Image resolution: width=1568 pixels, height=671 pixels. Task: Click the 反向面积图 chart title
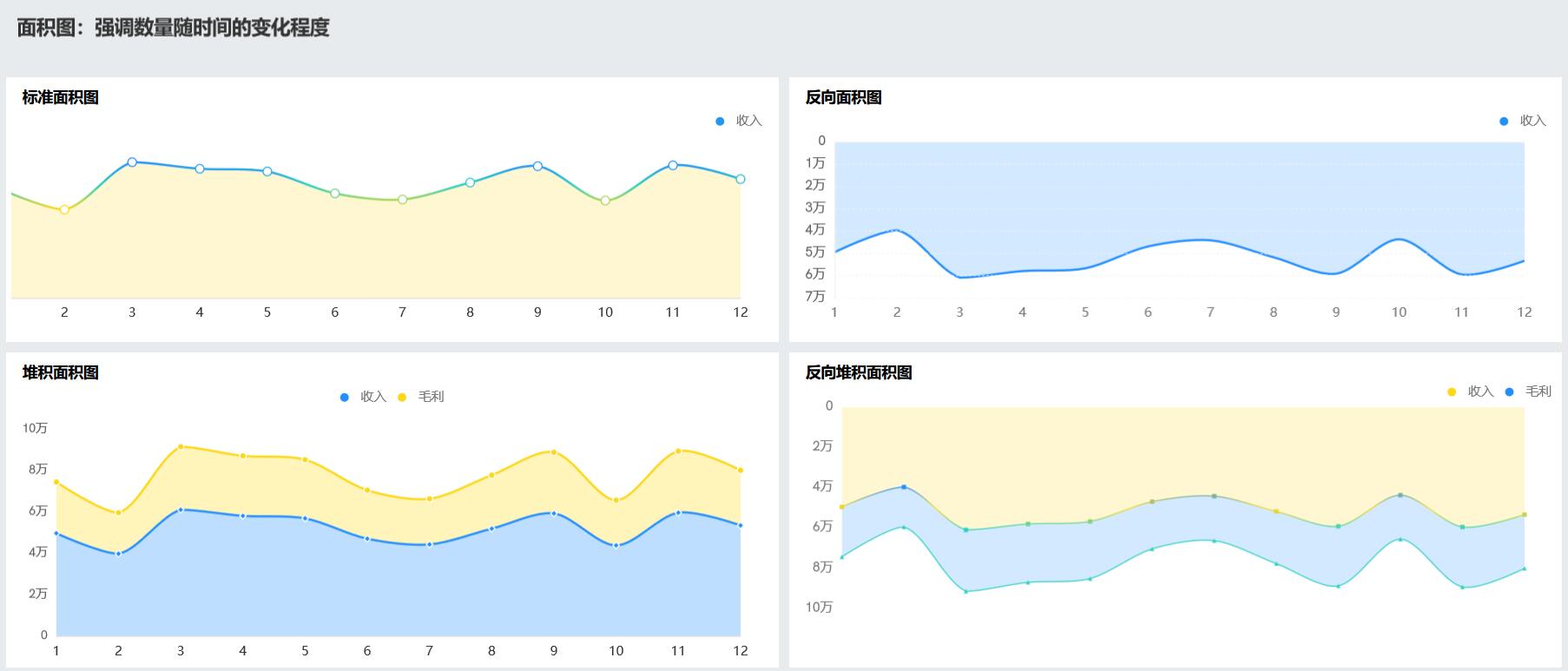click(x=843, y=98)
